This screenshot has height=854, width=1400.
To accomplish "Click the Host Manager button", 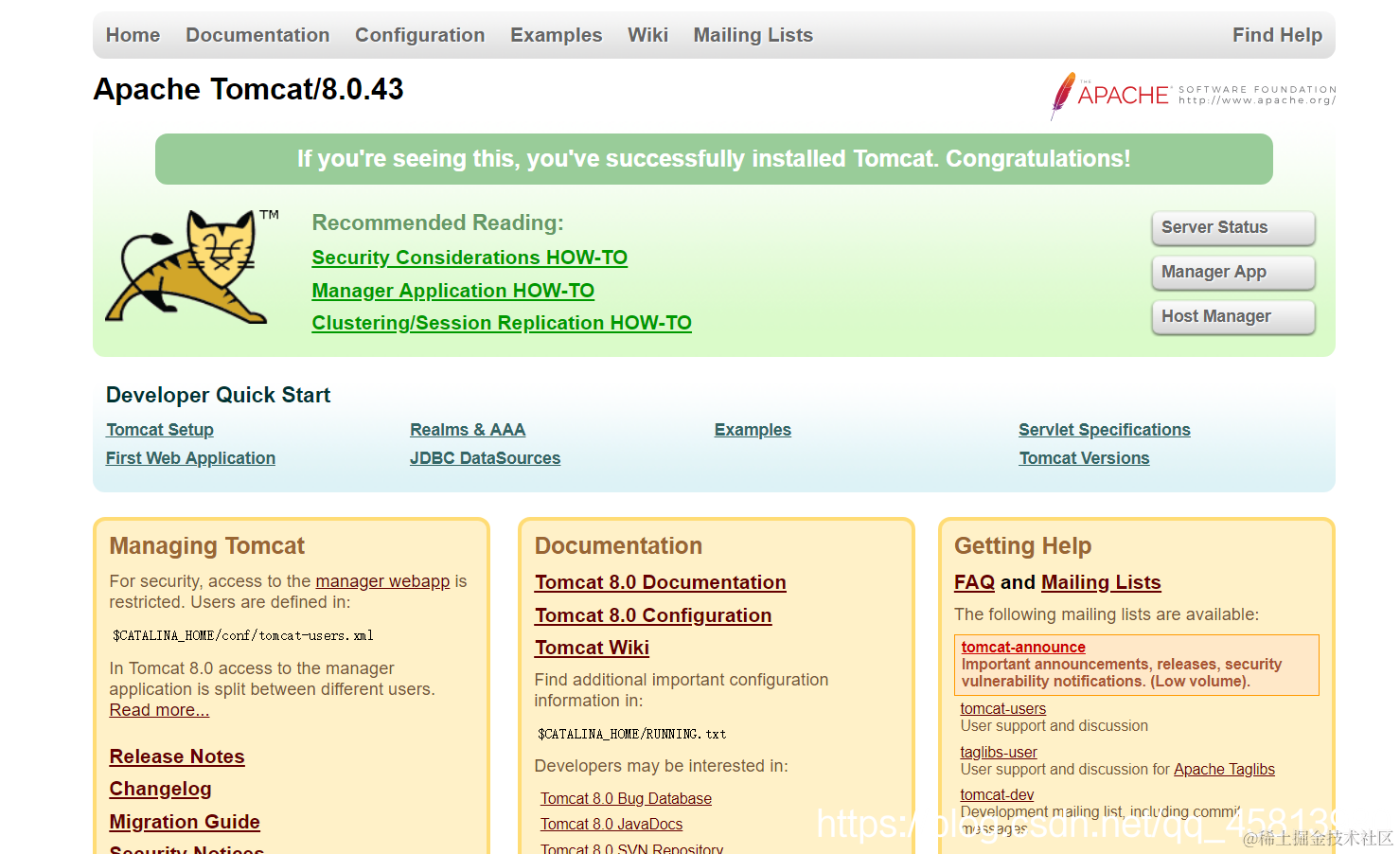I will pyautogui.click(x=1233, y=316).
